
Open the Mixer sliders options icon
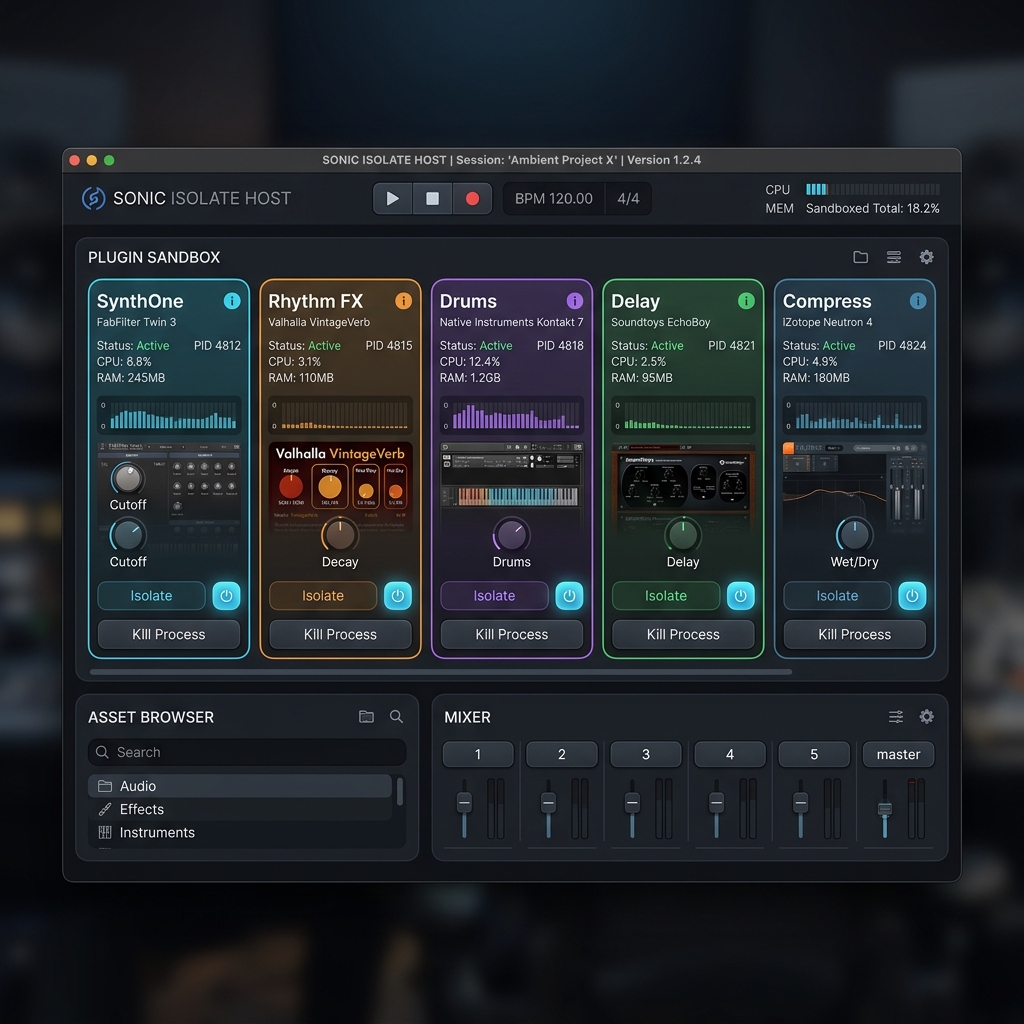coord(896,717)
